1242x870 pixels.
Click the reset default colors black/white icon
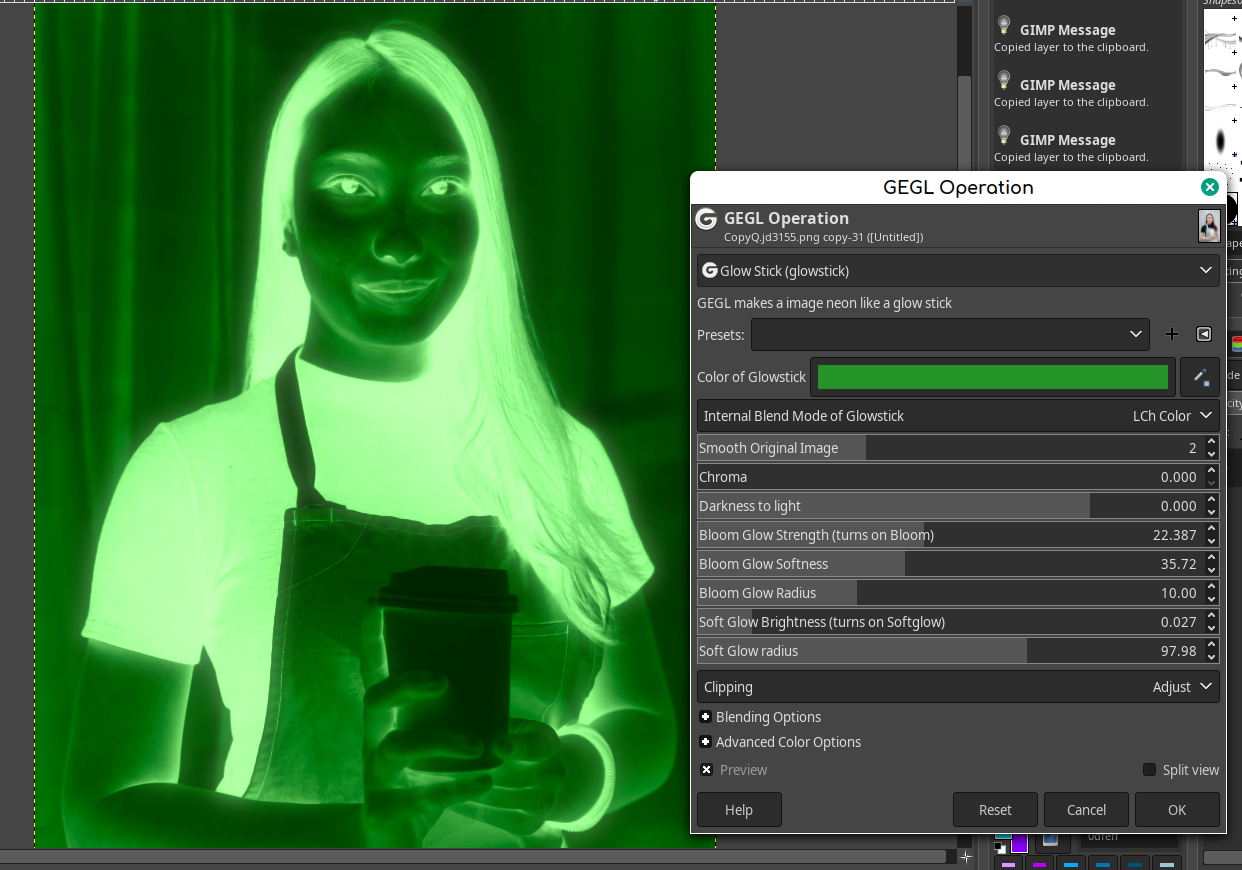pos(1000,848)
